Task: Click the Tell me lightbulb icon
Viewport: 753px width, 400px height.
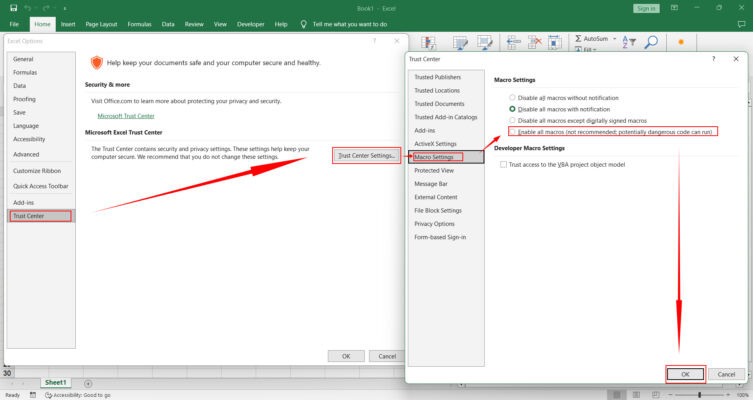Action: pyautogui.click(x=304, y=24)
